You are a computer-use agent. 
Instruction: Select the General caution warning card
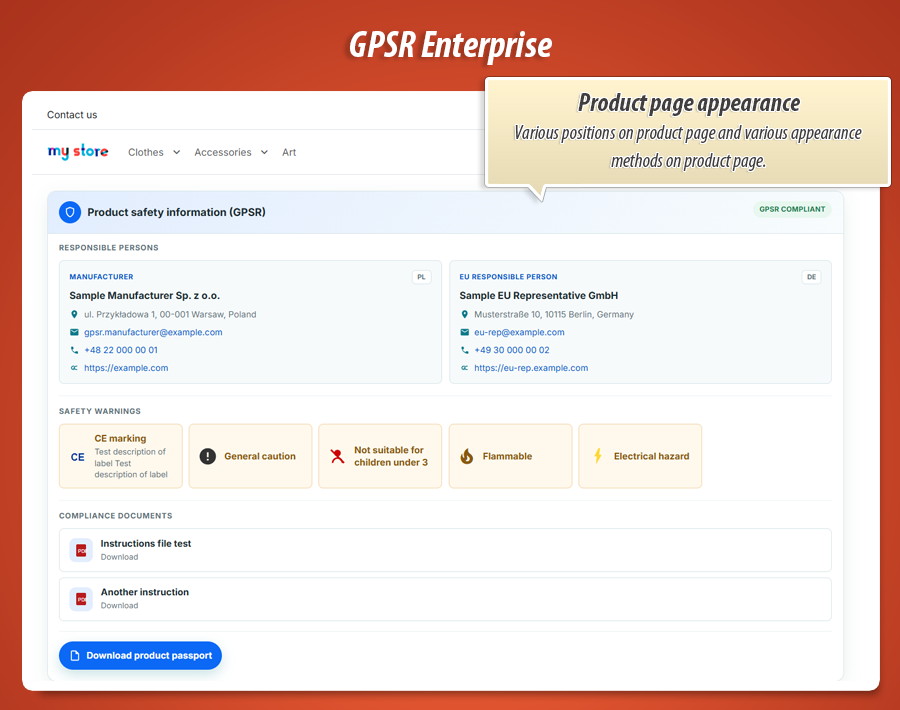point(250,456)
